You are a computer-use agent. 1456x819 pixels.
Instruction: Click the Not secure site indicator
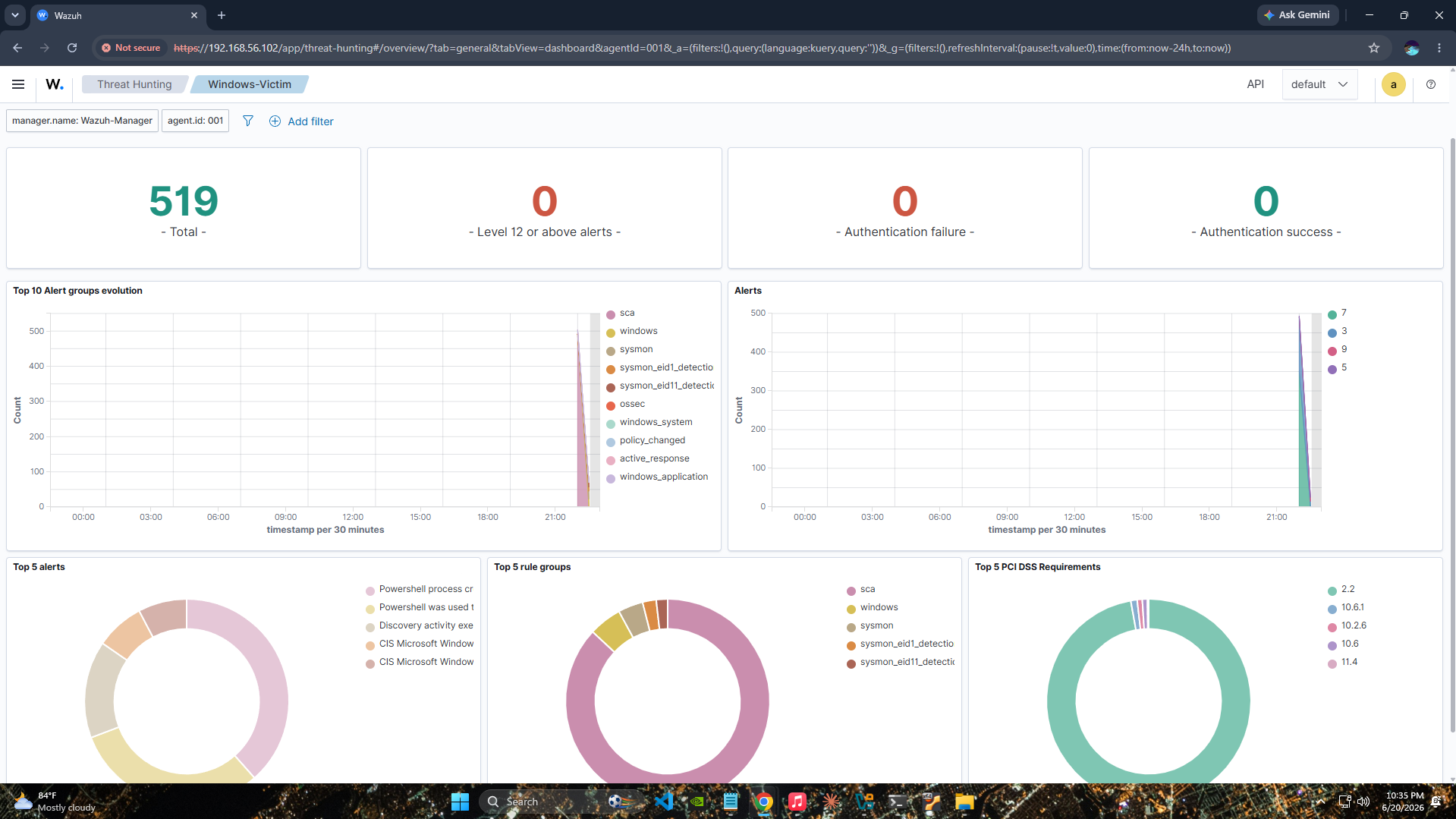[x=131, y=48]
